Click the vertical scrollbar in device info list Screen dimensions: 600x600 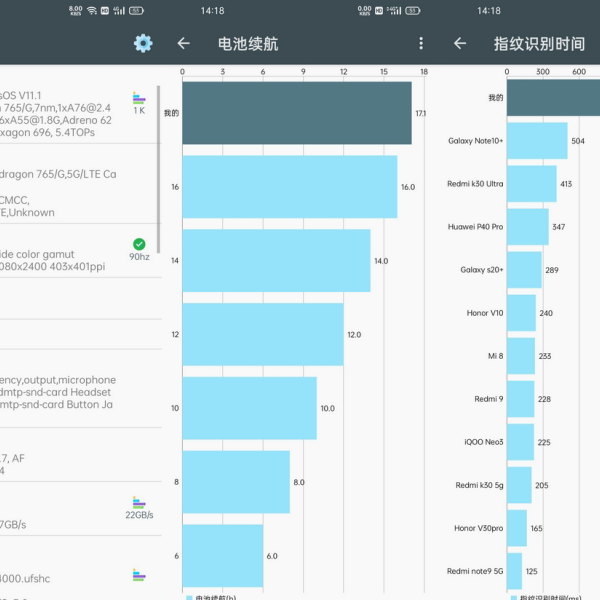[158, 169]
